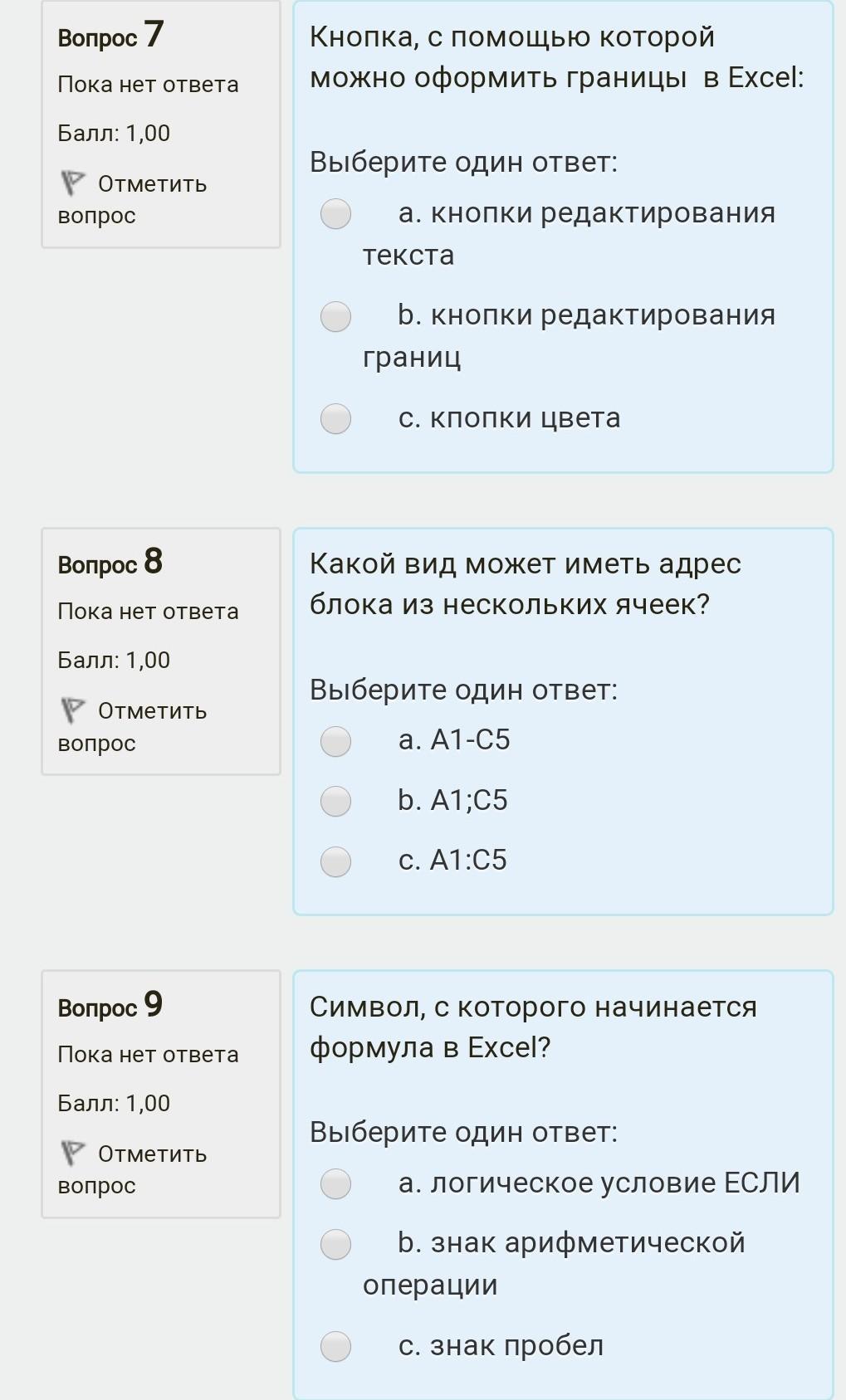846x1400 pixels.
Task: Click the flag icon for Вопрос 8
Action: click(x=72, y=710)
